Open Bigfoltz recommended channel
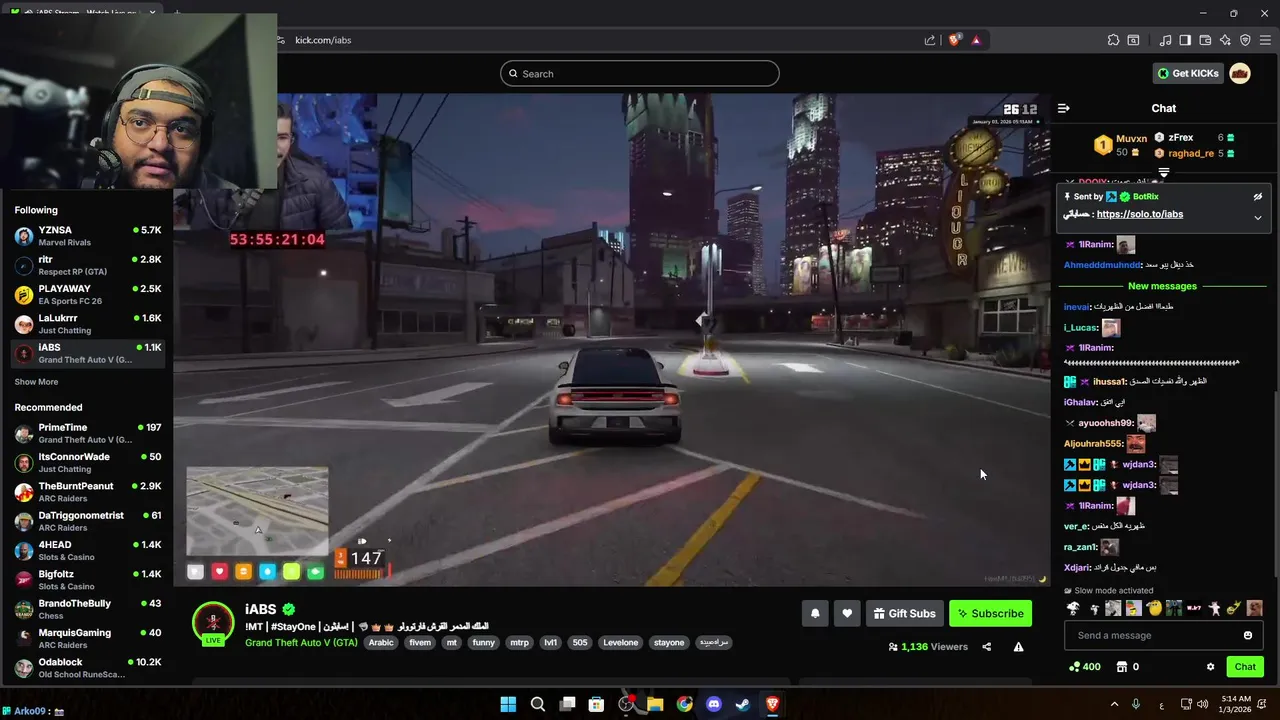 coord(88,580)
